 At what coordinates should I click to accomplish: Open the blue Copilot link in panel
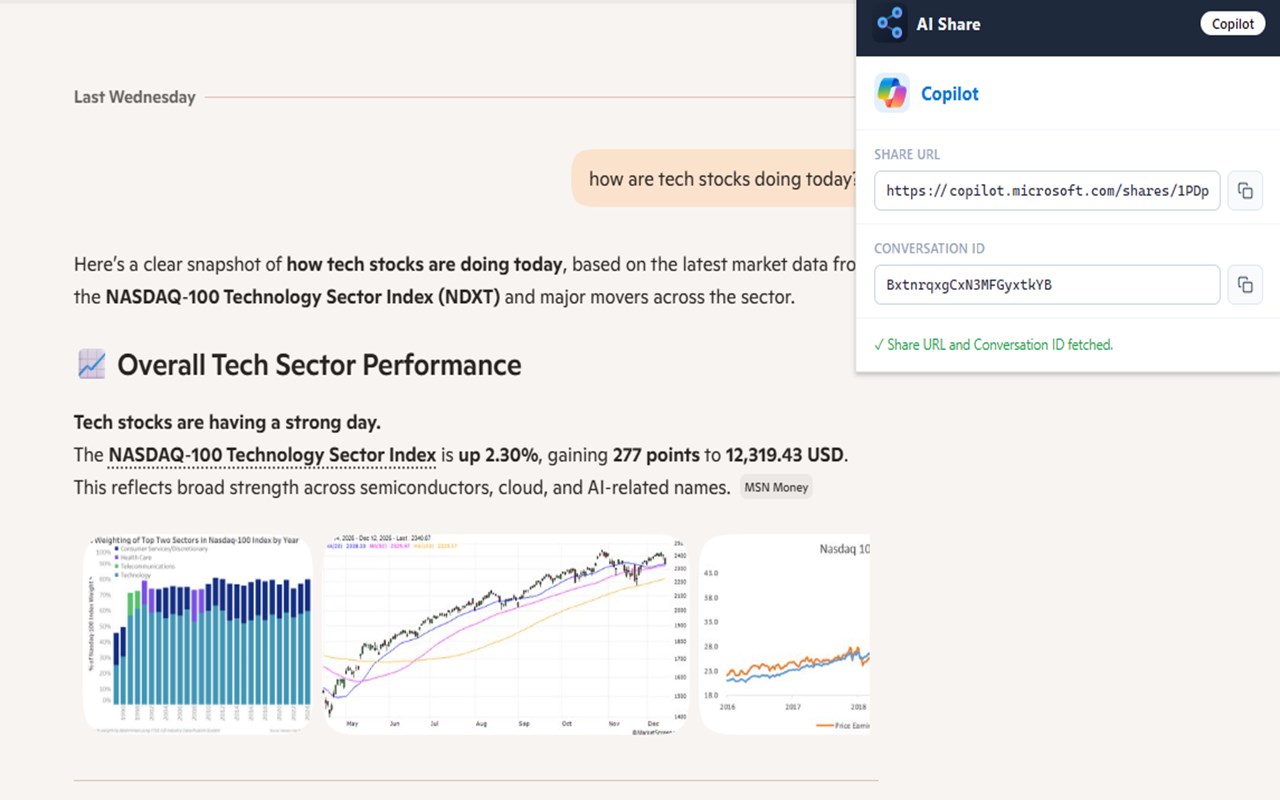[949, 94]
